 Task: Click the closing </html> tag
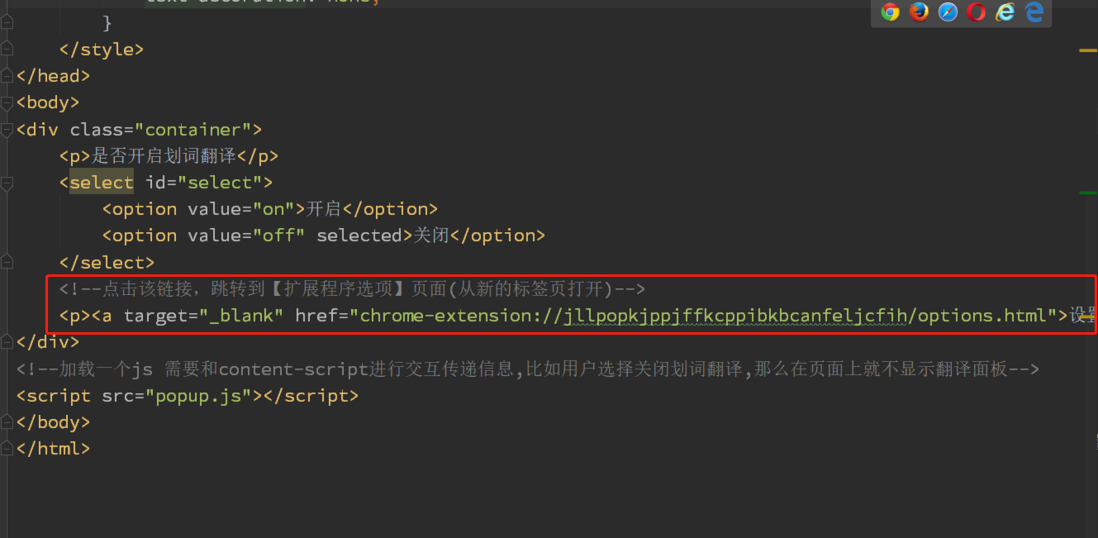(53, 449)
